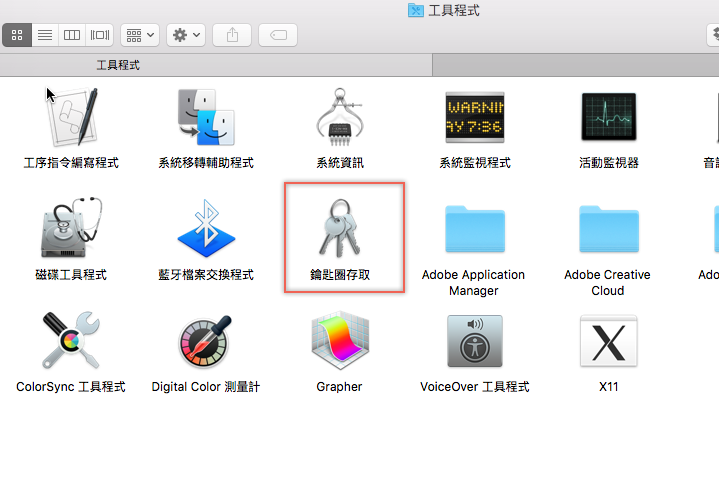Open the Grapher app icon

340,340
